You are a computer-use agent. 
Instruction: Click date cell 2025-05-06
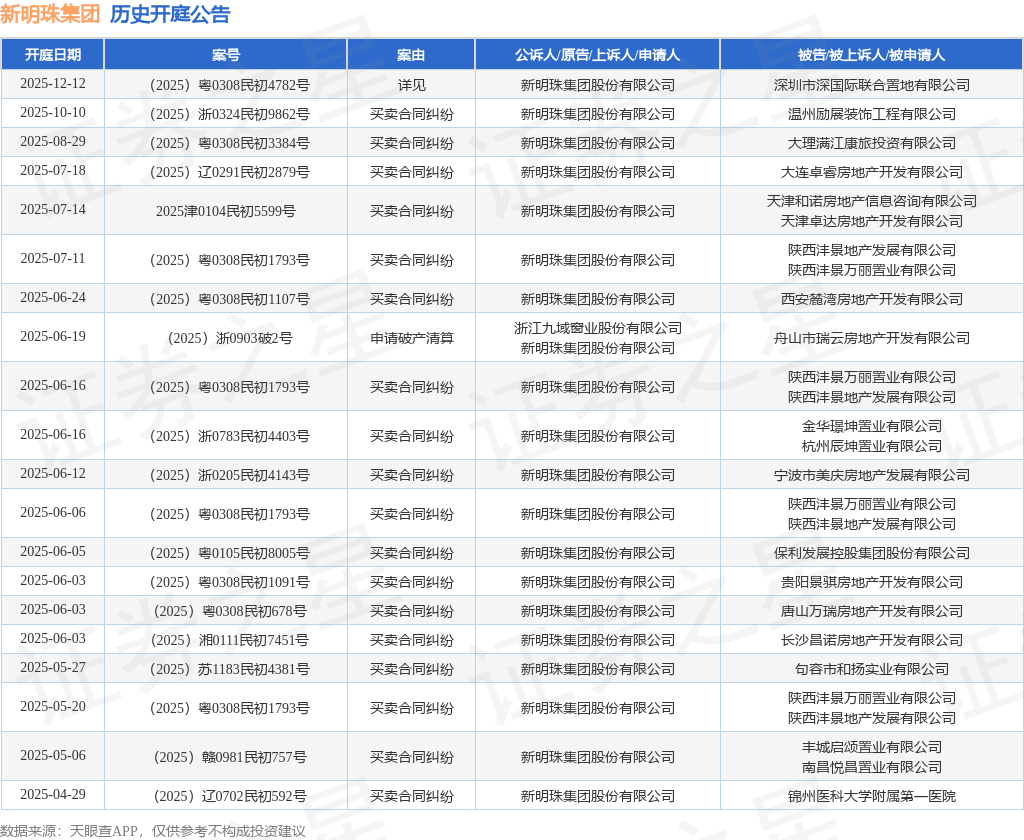(53, 755)
